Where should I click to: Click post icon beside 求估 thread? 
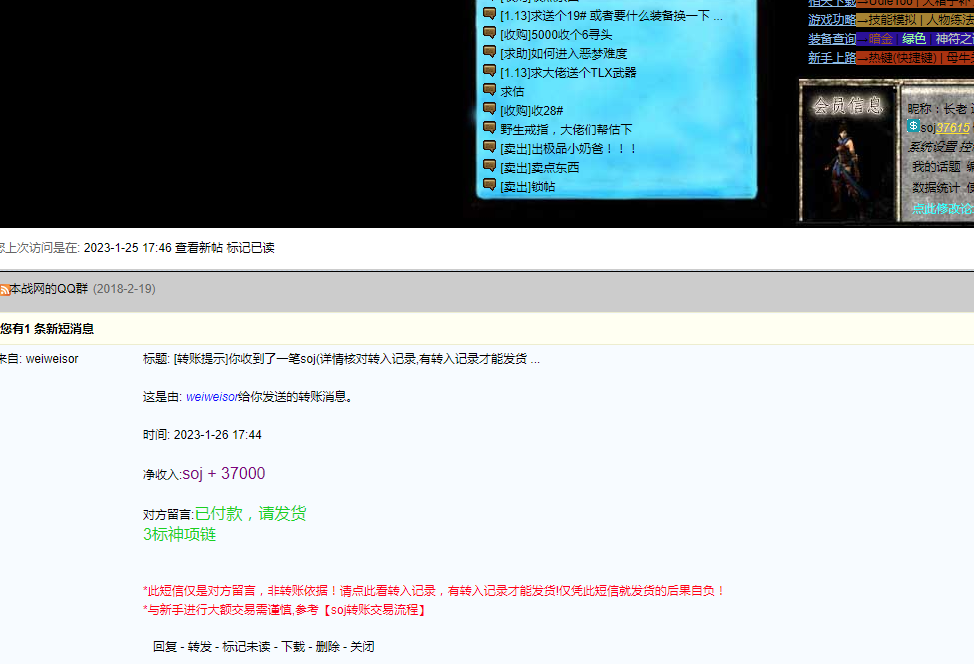pyautogui.click(x=489, y=91)
